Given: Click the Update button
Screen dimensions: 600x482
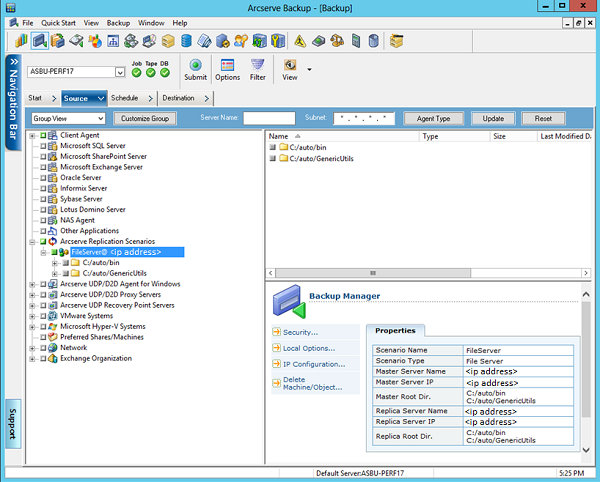Looking at the screenshot, I should (x=493, y=119).
